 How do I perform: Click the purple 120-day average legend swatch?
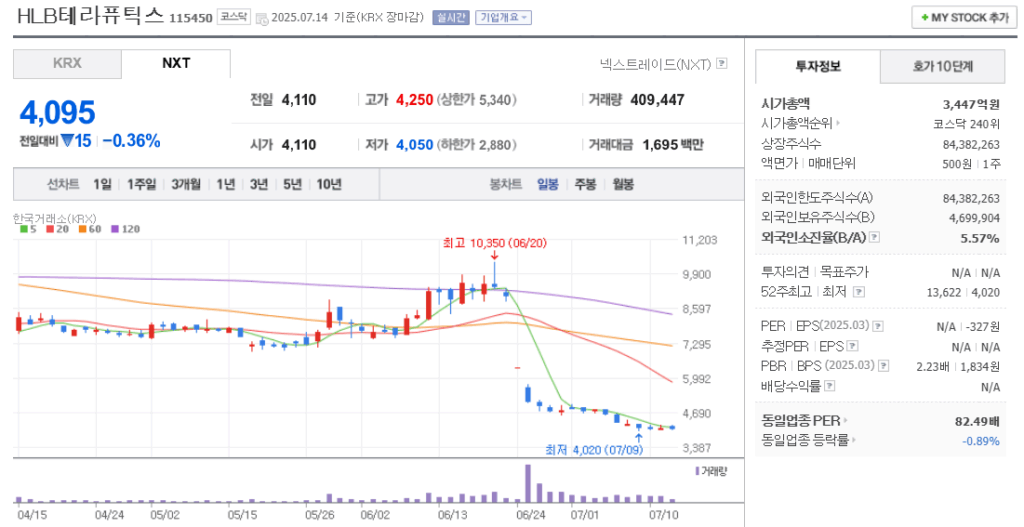(115, 229)
